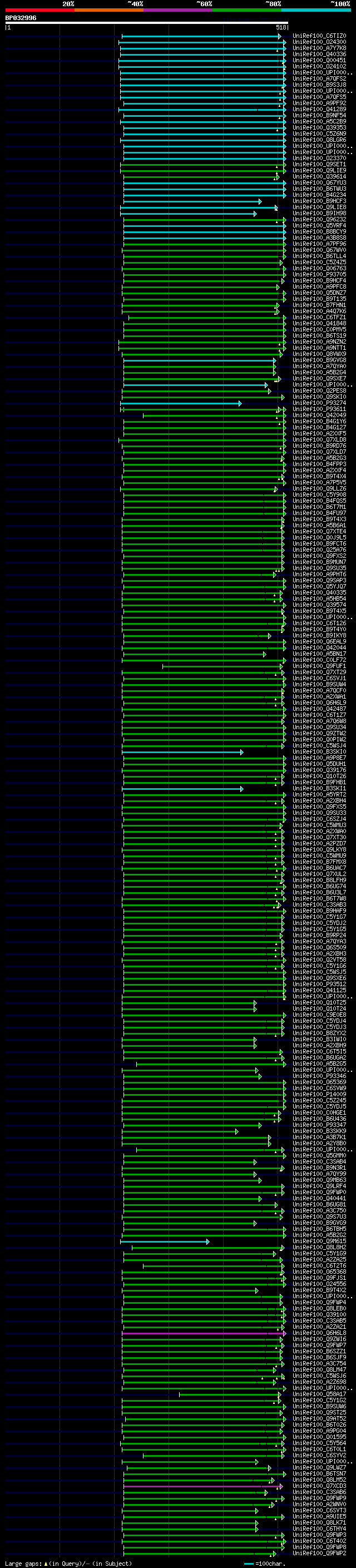Open hit UniRef100_C6TIZ0
The image size is (356, 1568).
(319, 36)
